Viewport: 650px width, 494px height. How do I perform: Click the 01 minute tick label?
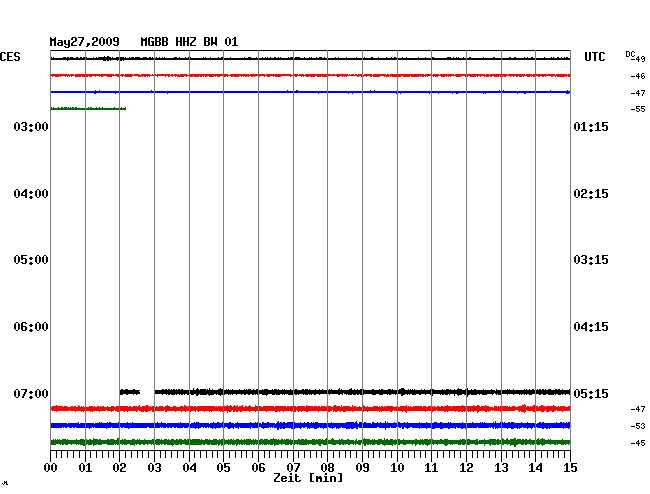click(85, 468)
